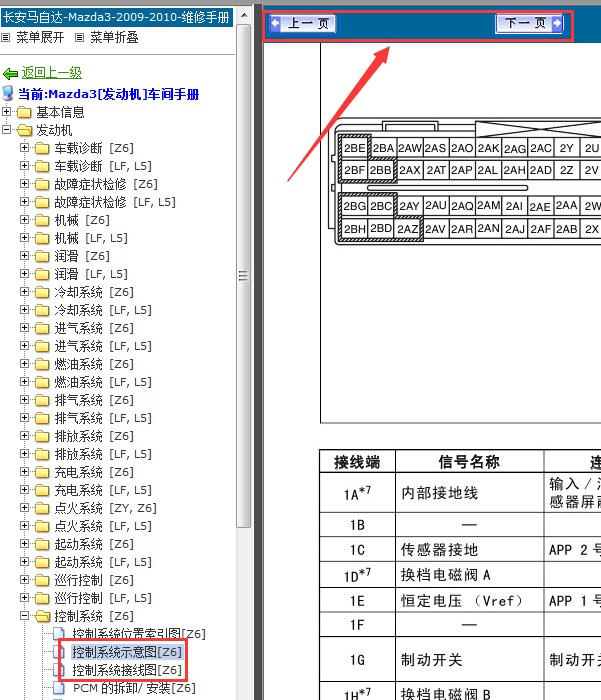Click folder icon for 起动系统 [LF, L5]
The image size is (601, 700).
pos(42,562)
